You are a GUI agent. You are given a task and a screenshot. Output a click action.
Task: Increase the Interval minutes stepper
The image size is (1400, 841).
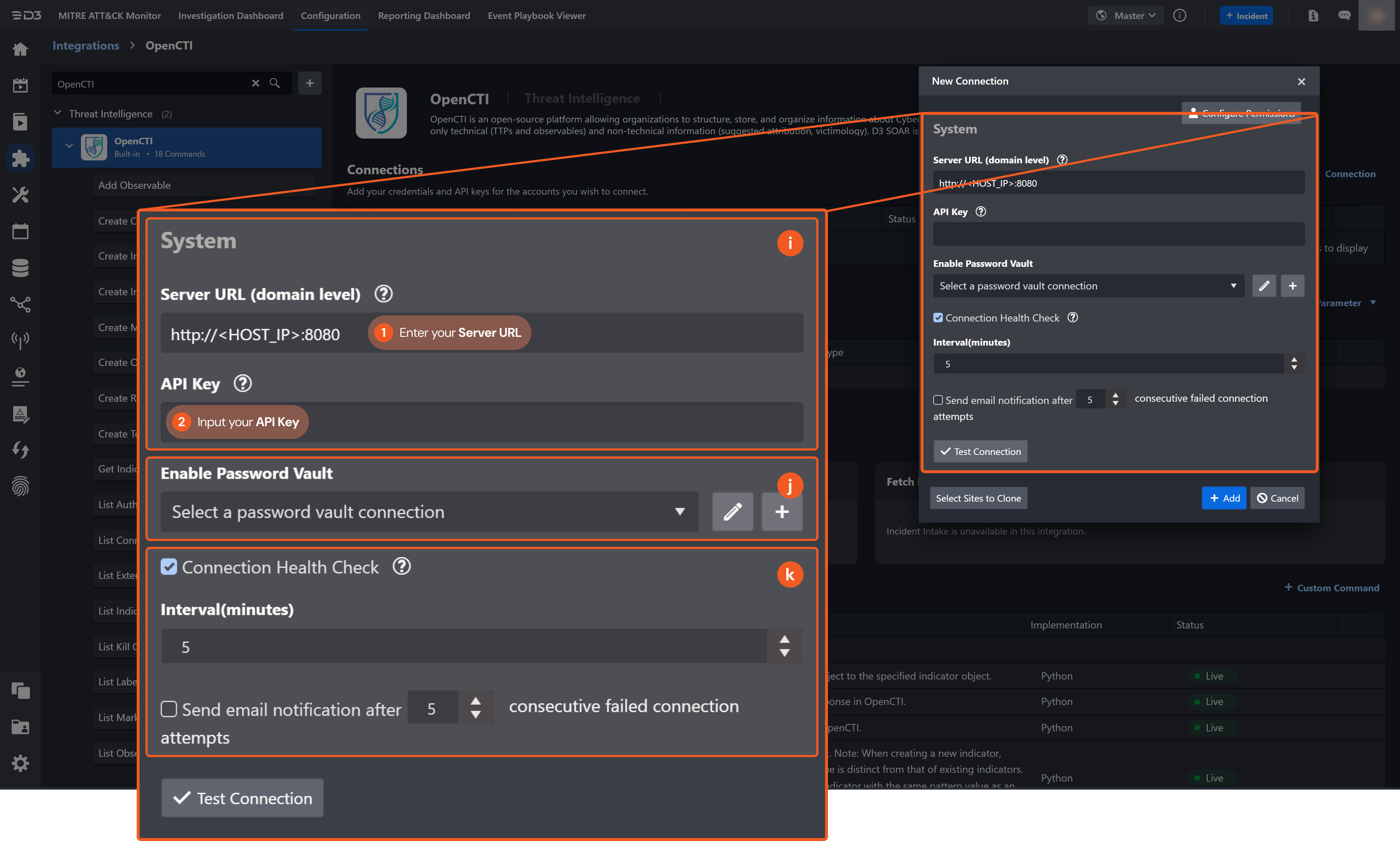point(1294,359)
